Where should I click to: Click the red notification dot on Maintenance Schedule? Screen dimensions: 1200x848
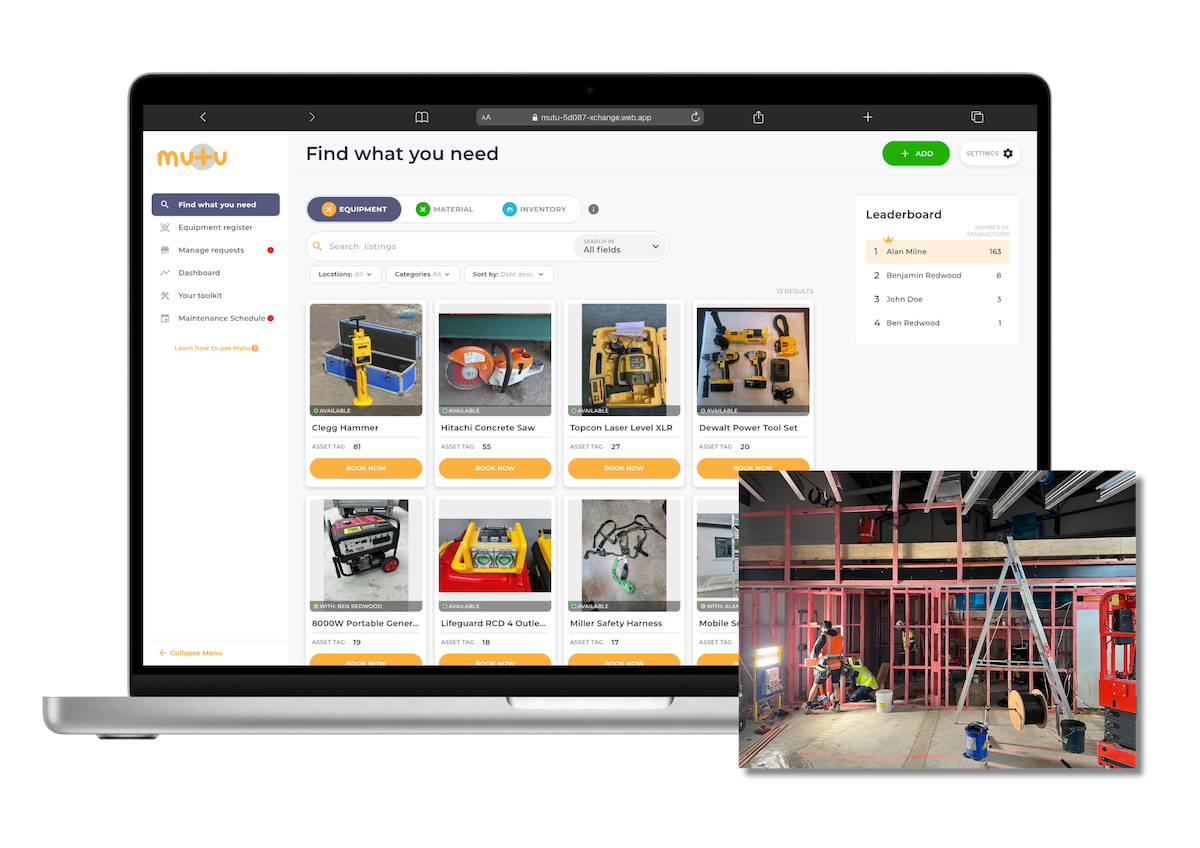[x=270, y=318]
